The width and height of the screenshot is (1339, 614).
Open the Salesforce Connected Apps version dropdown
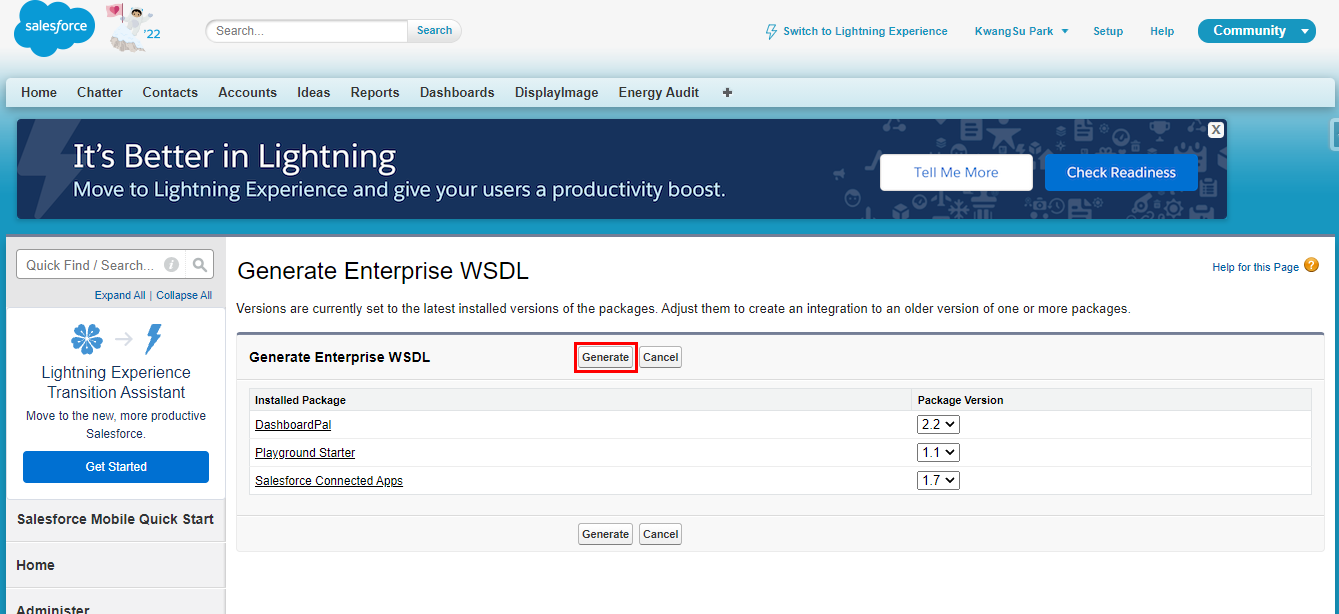point(938,480)
